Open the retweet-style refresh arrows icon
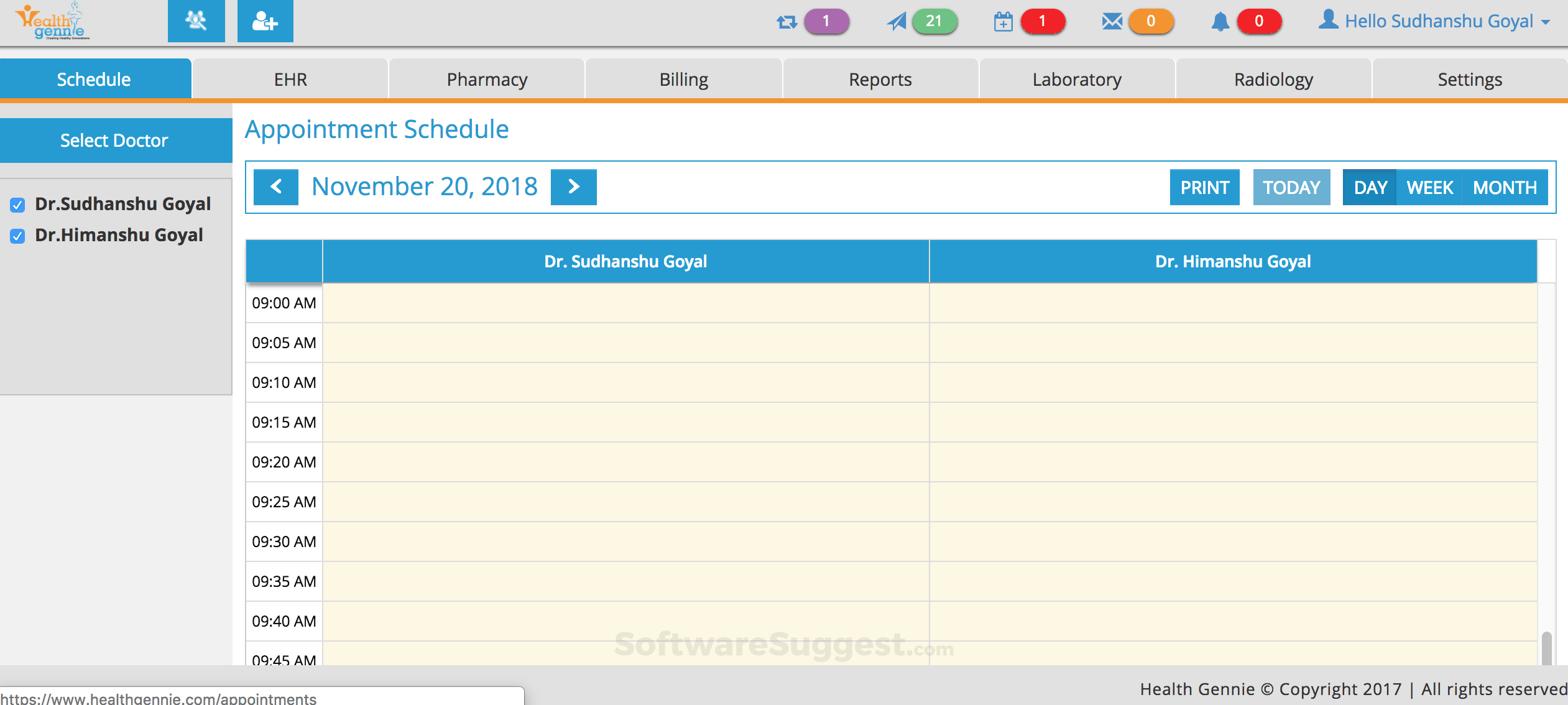The image size is (1568, 705). [786, 22]
